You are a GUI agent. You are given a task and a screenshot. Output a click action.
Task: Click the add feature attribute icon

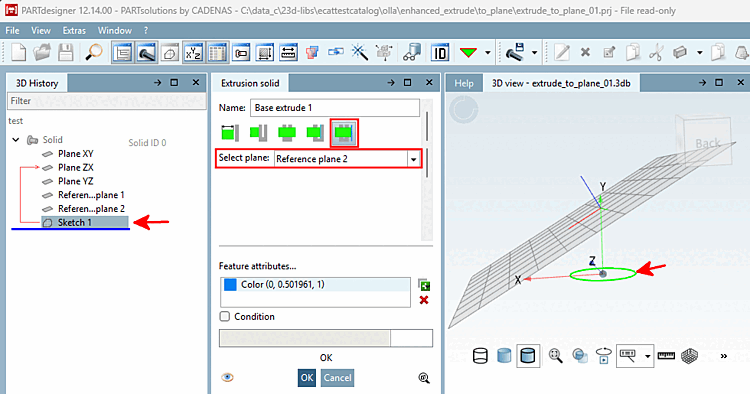(424, 285)
